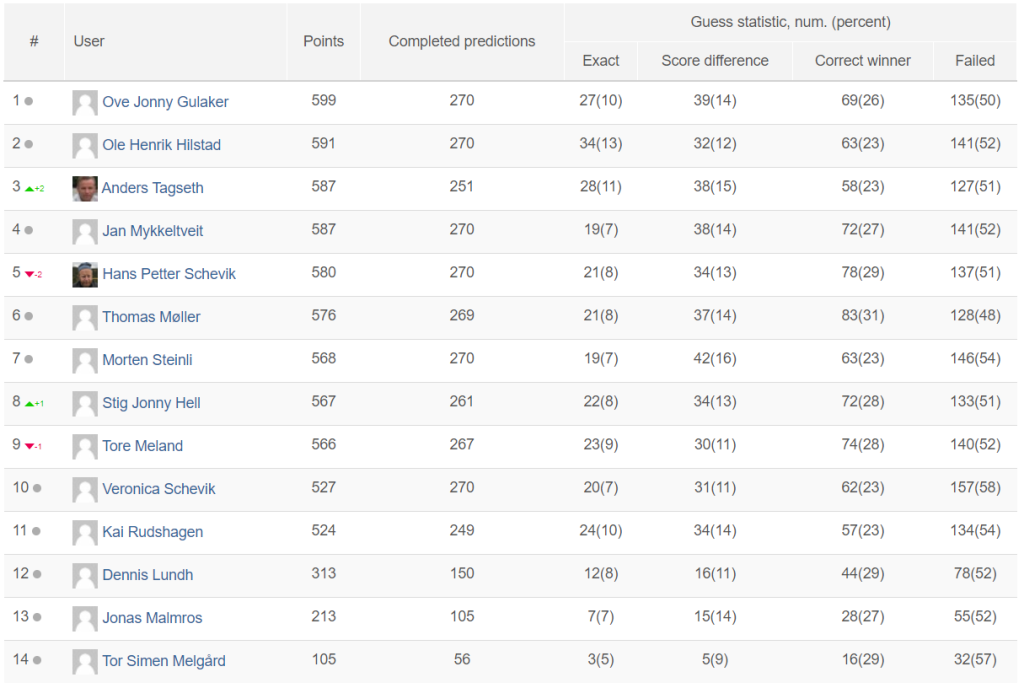Viewport: 1024px width, 688px height.
Task: Open Ole Henrik Hilstad's profile link
Action: 161,145
